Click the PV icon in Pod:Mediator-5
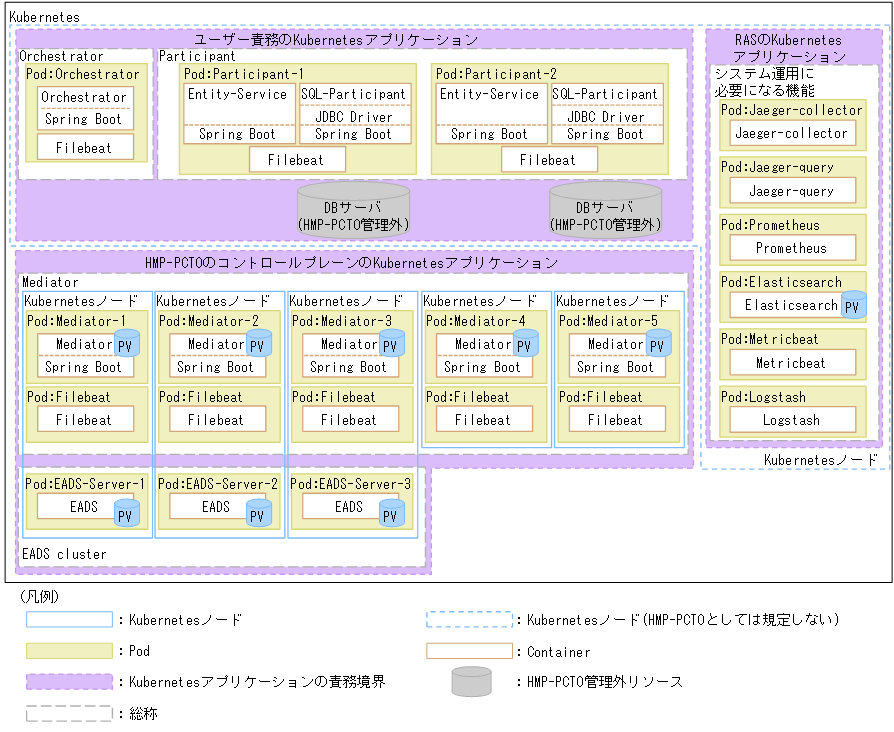This screenshot has width=894, height=732. 659,343
